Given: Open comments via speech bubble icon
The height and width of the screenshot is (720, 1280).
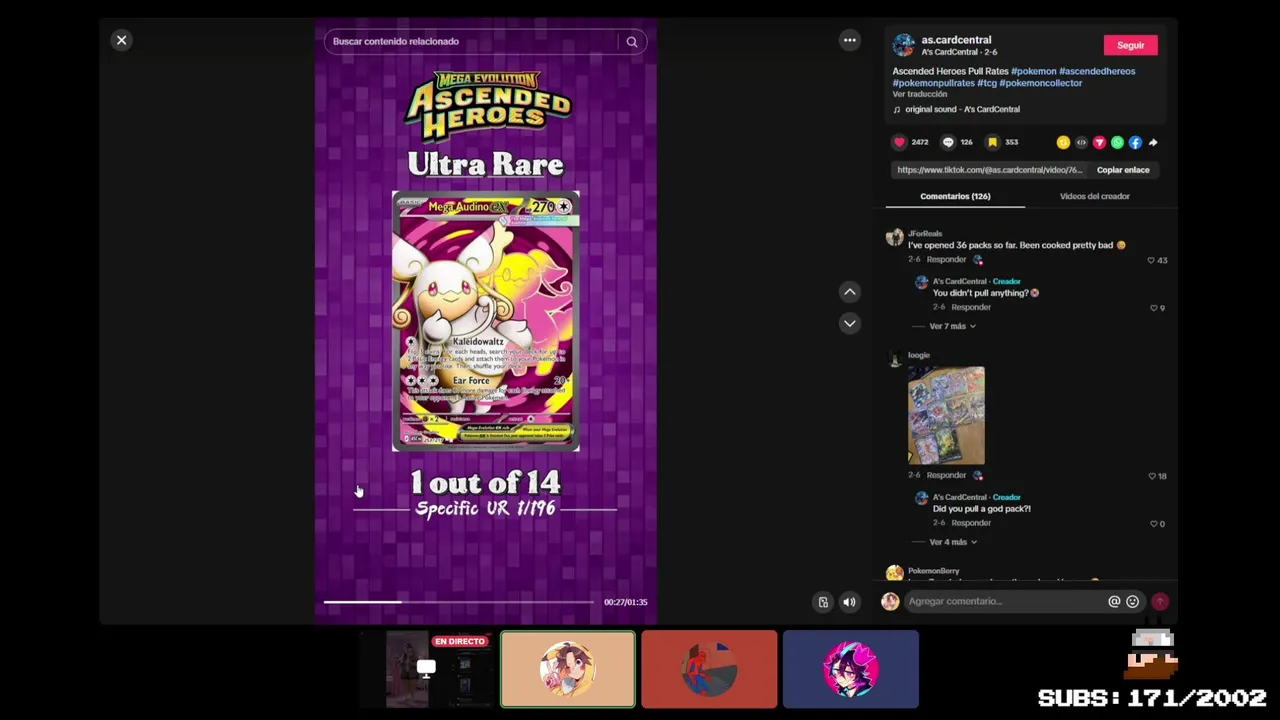Looking at the screenshot, I should click(x=948, y=142).
